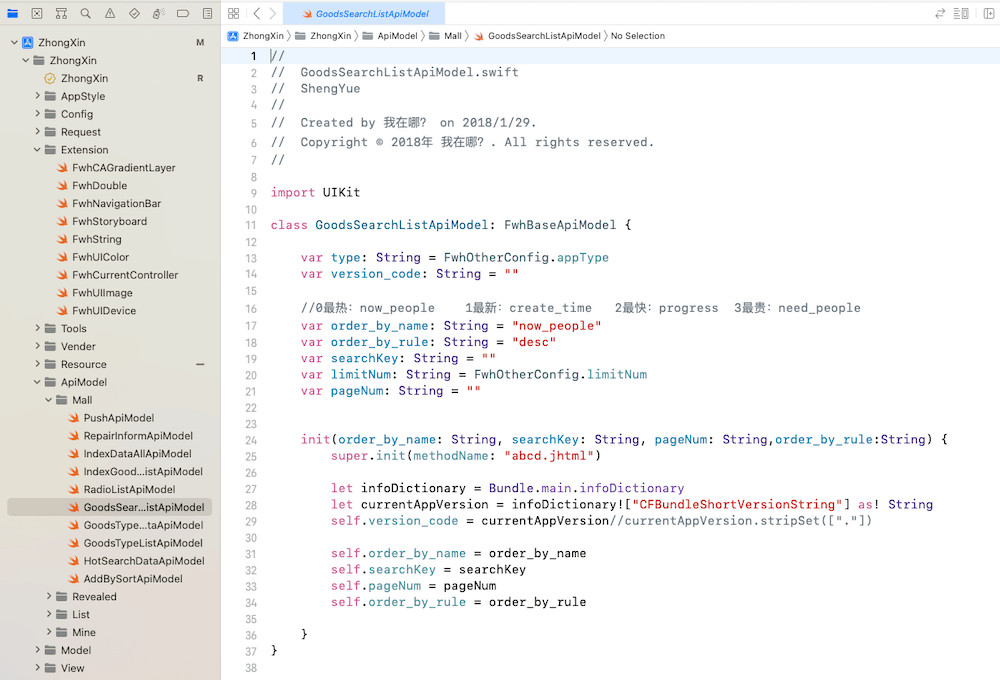Viewport: 1000px width, 680px height.
Task: Open the AddBySortApiModel file
Action: pyautogui.click(x=133, y=579)
